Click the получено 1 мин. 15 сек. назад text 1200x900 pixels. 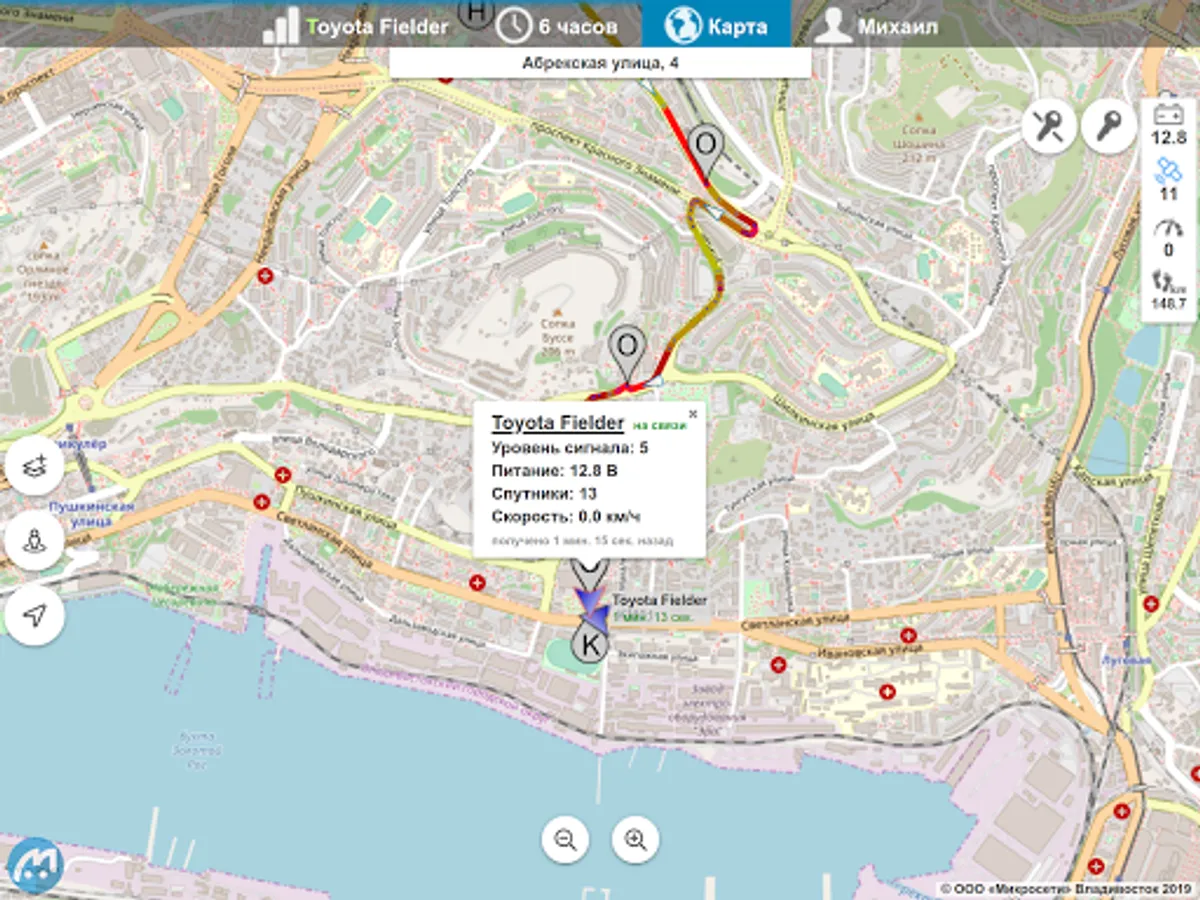click(582, 540)
